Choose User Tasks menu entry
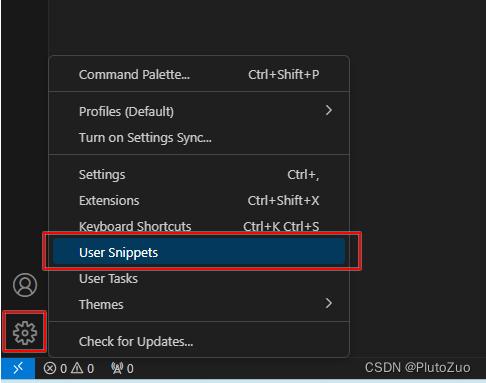This screenshot has height=383, width=486. tap(199, 278)
